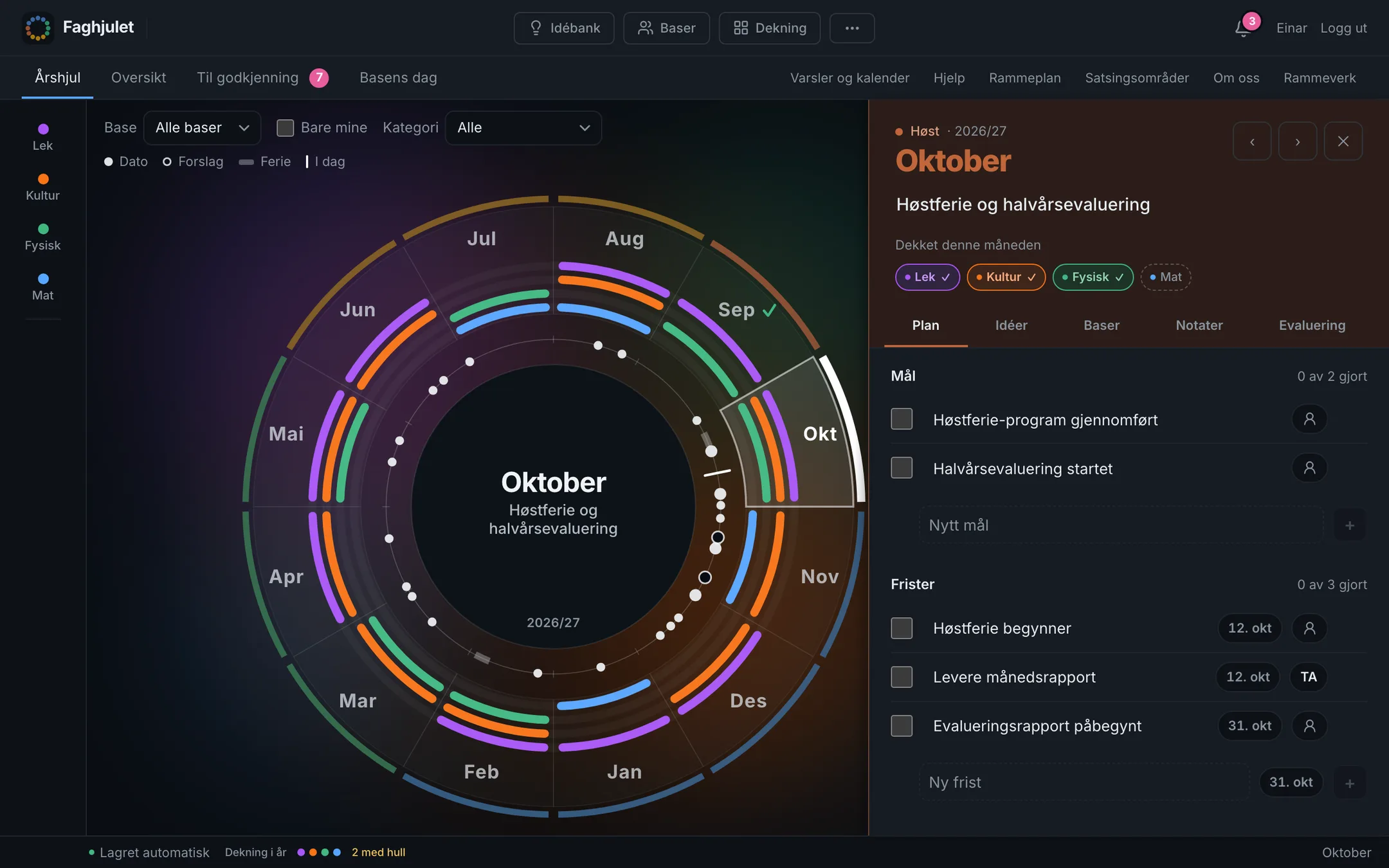Open the Oversikt tab
1389x868 pixels.
coord(138,78)
